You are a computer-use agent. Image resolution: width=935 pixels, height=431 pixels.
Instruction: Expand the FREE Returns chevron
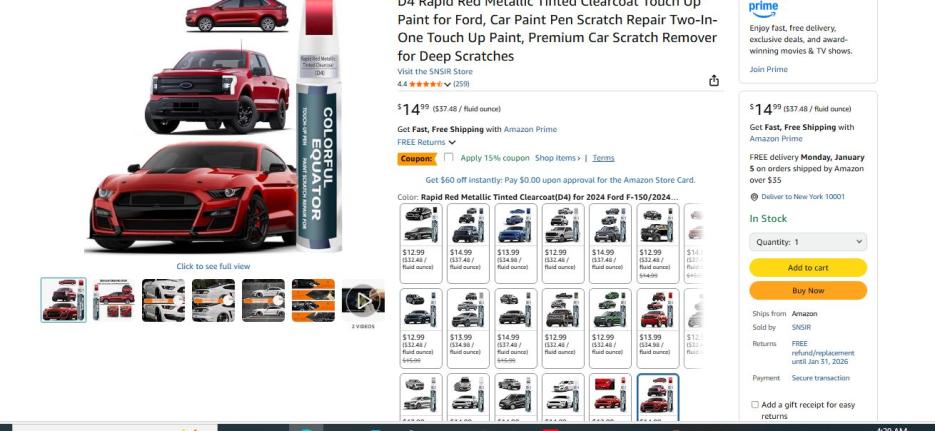[x=452, y=142]
